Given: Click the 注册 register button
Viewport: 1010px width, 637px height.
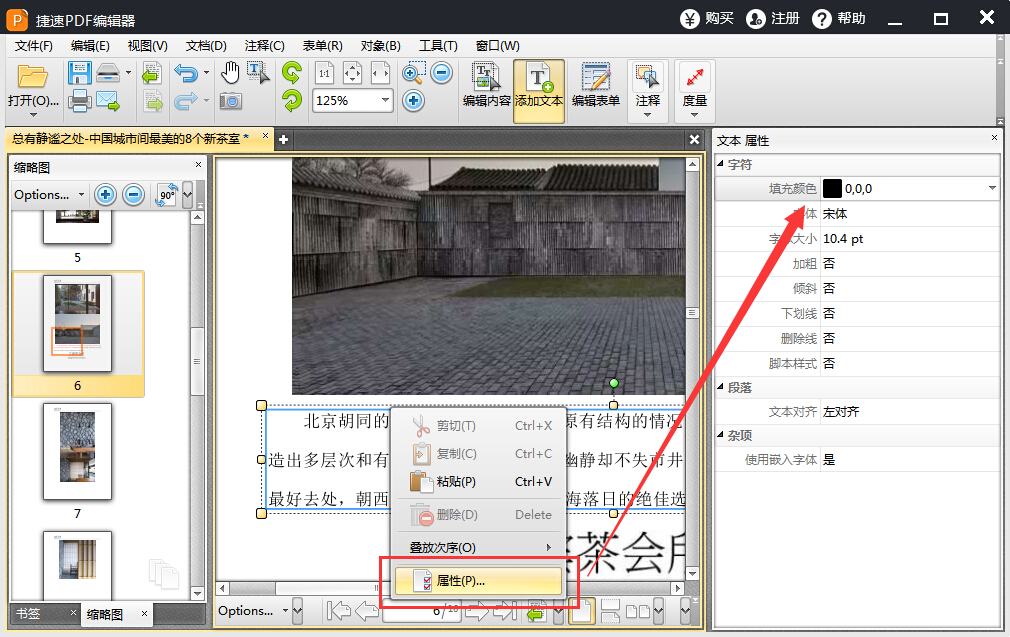Looking at the screenshot, I should [x=773, y=19].
